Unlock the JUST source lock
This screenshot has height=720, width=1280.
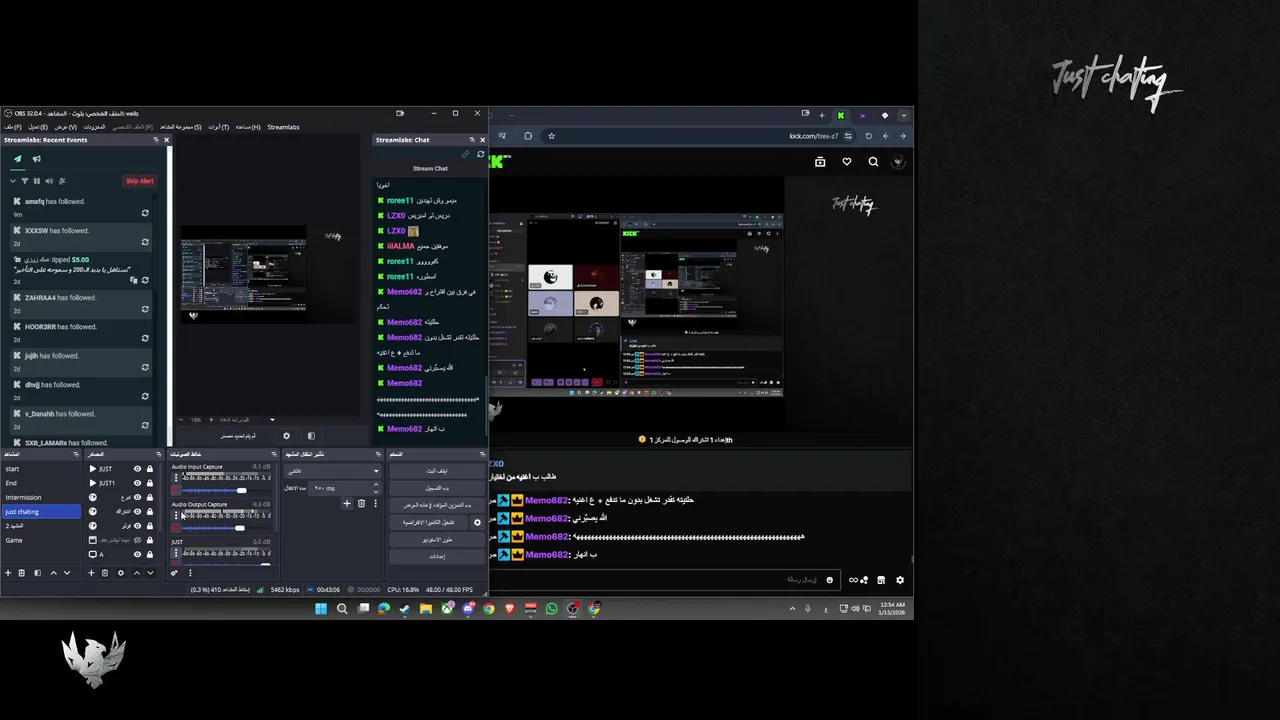150,469
